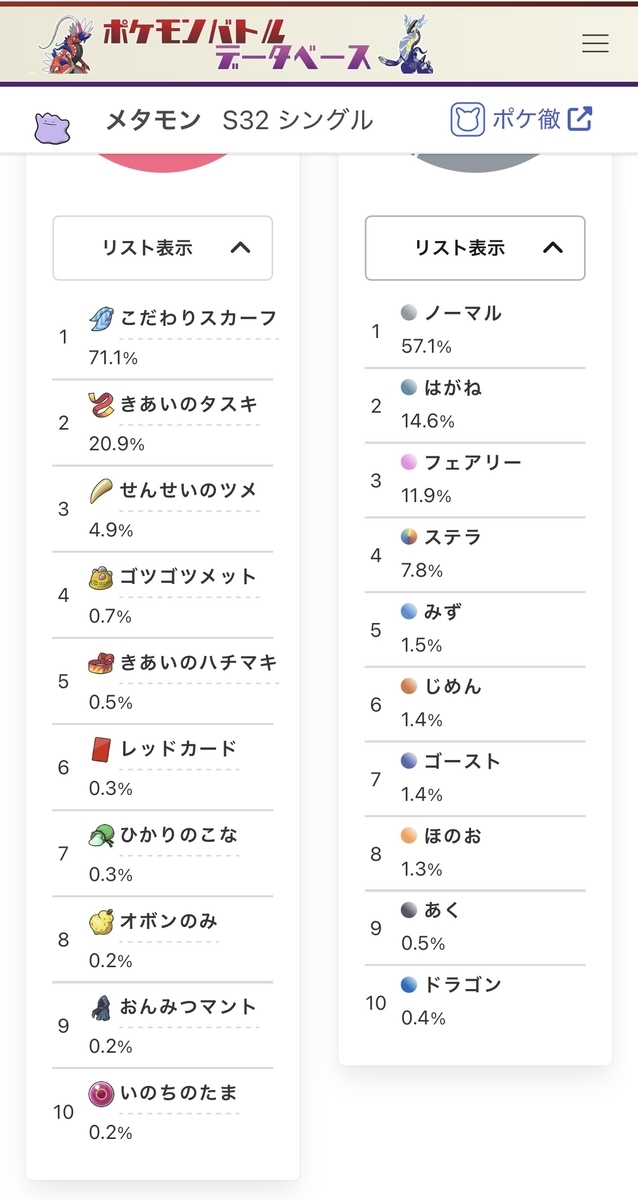The image size is (638, 1200).
Task: Select the ひかりのこな item entry
Action: (179, 834)
